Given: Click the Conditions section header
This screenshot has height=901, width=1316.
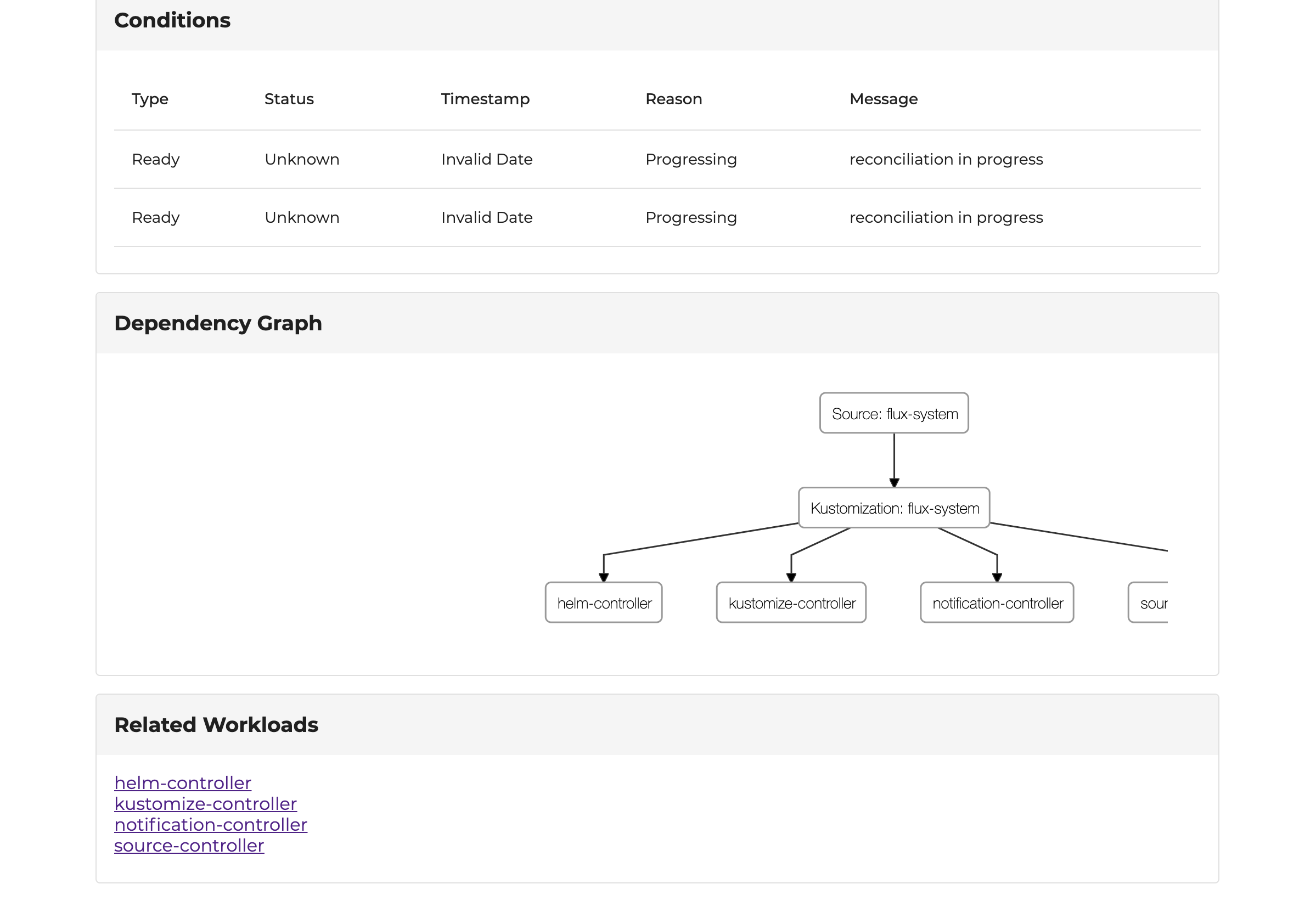Looking at the screenshot, I should coord(173,20).
